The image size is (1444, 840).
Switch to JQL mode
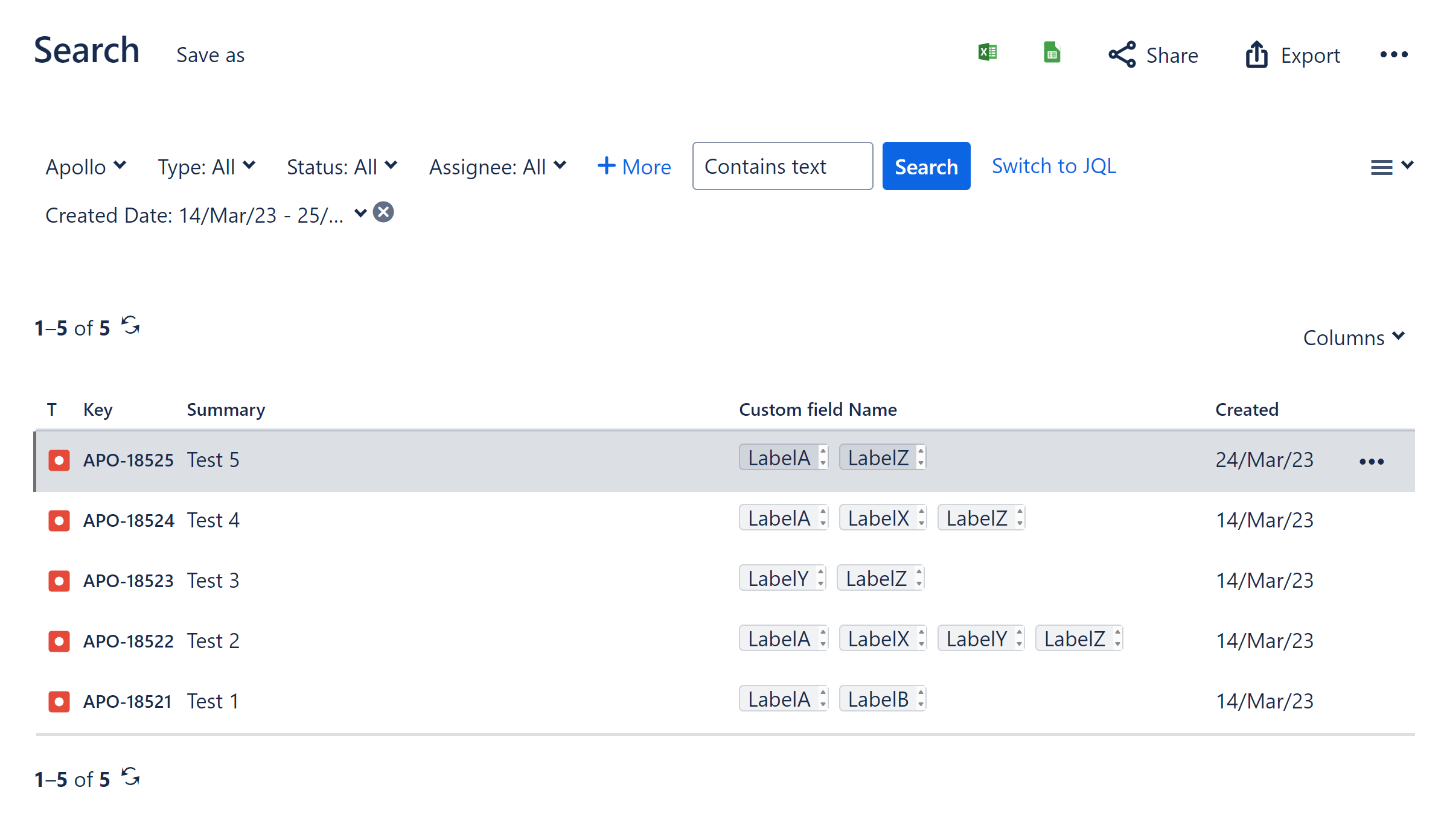1054,166
